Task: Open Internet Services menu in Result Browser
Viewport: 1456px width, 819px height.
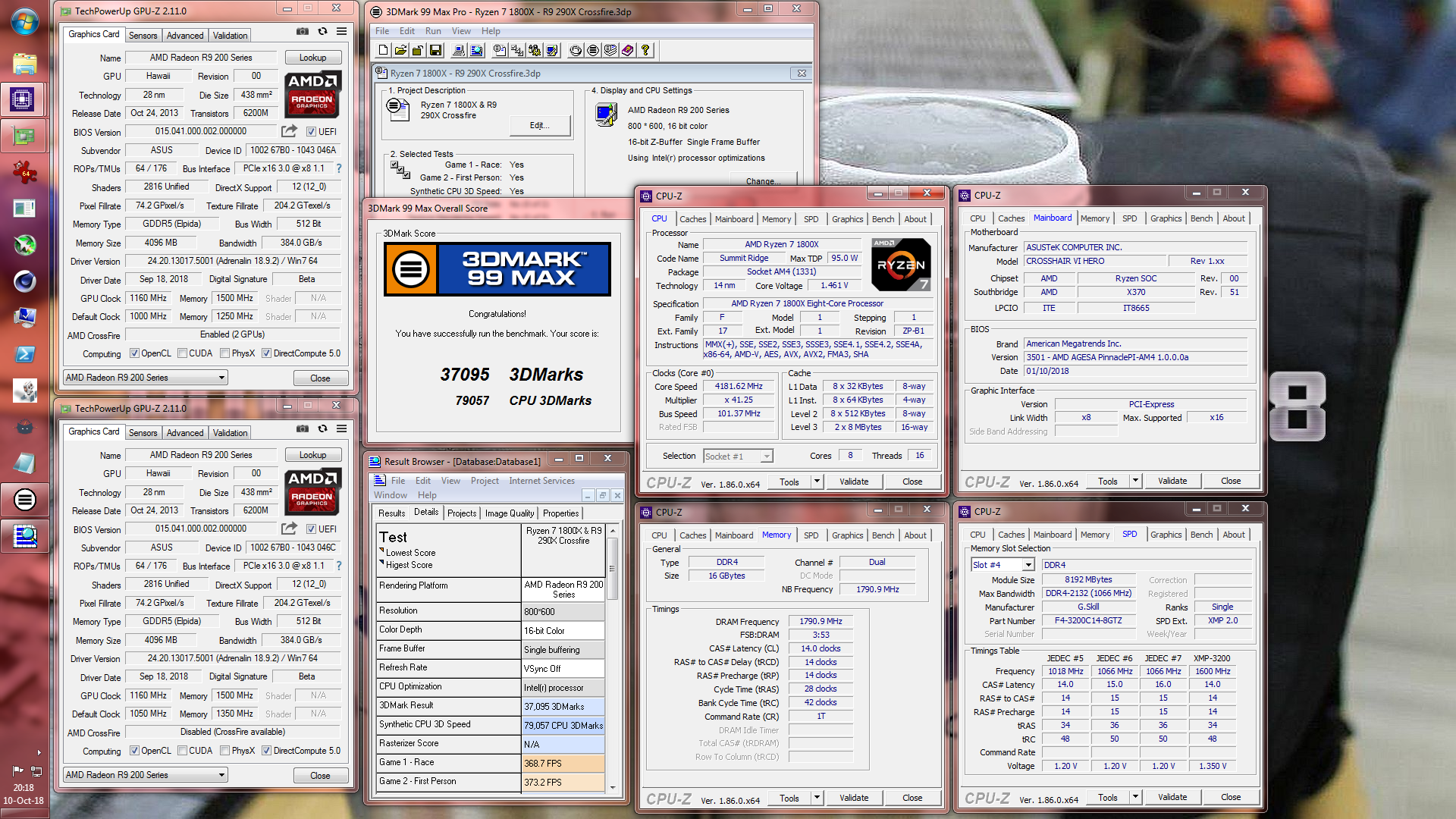Action: pos(541,481)
